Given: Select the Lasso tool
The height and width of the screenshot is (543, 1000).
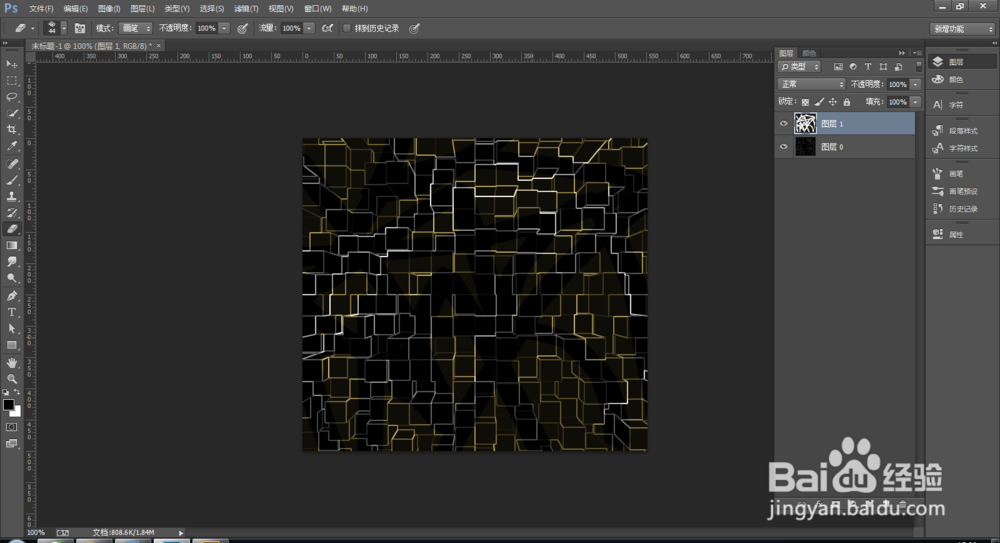Looking at the screenshot, I should pos(11,97).
